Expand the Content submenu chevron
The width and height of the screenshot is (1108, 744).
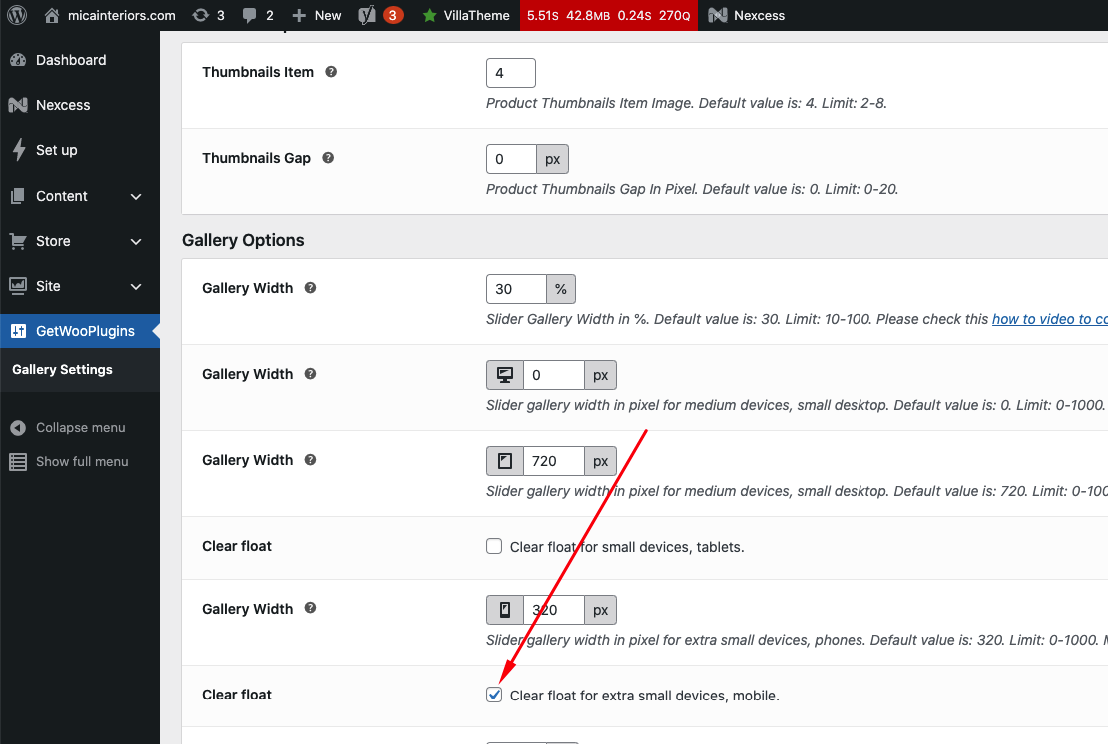(x=136, y=196)
